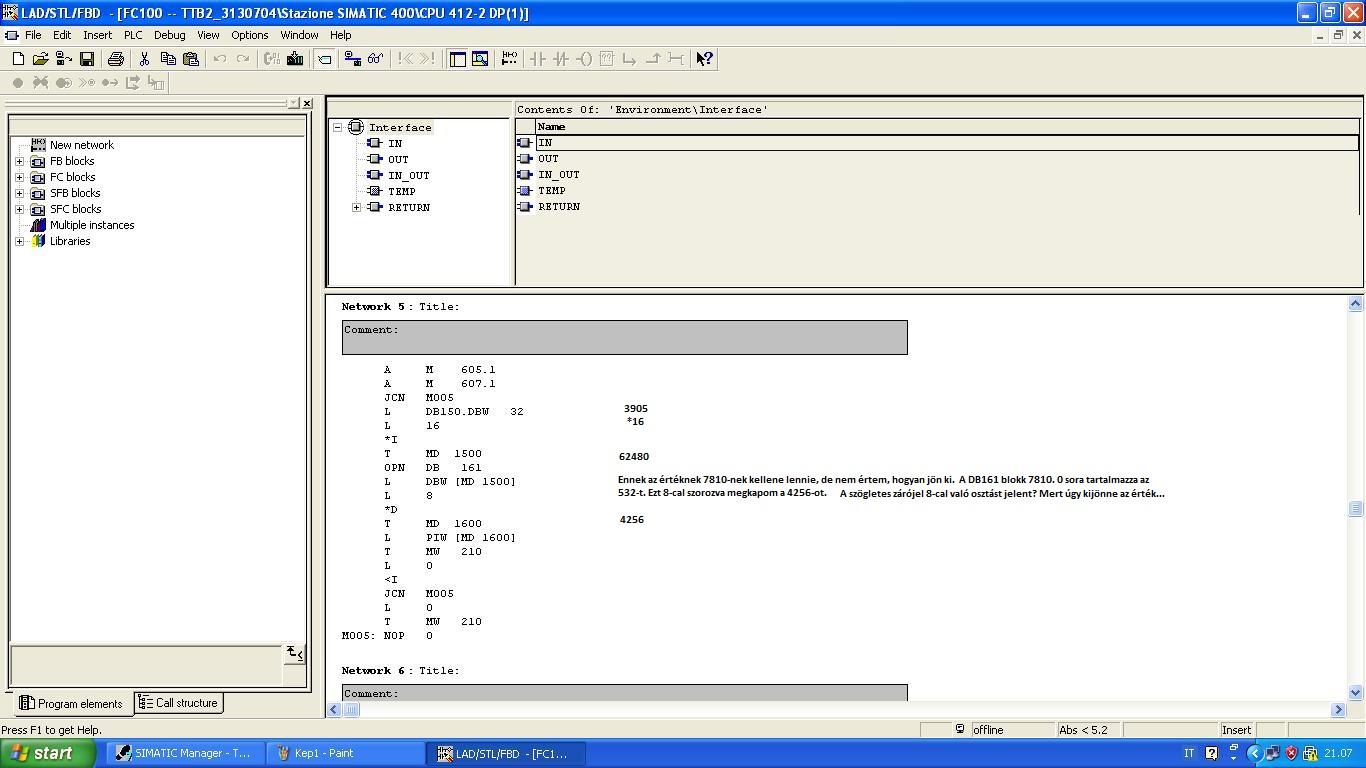Click the Go online/offline connection icon
1366x768 pixels.
tap(352, 59)
